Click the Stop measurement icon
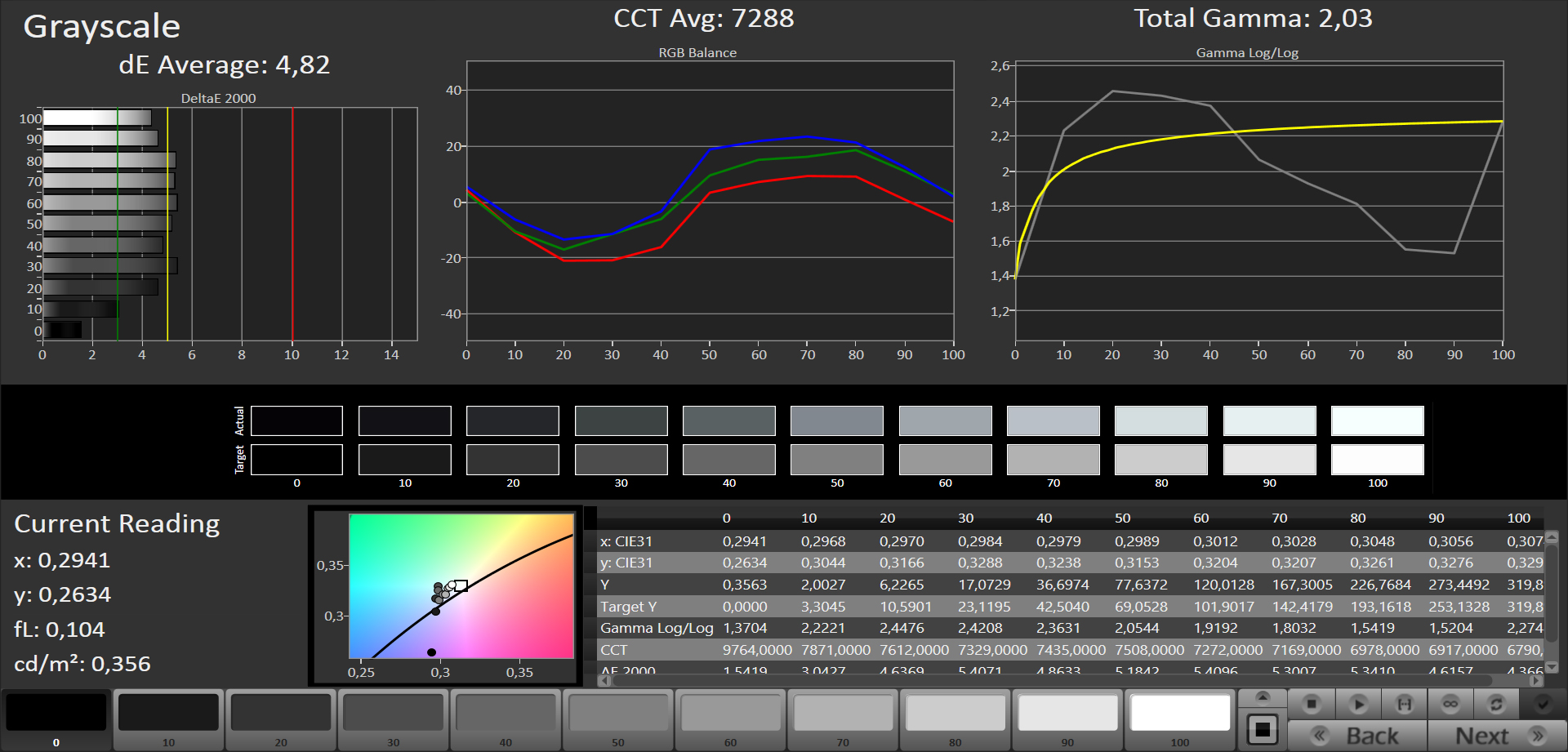 click(x=1312, y=704)
